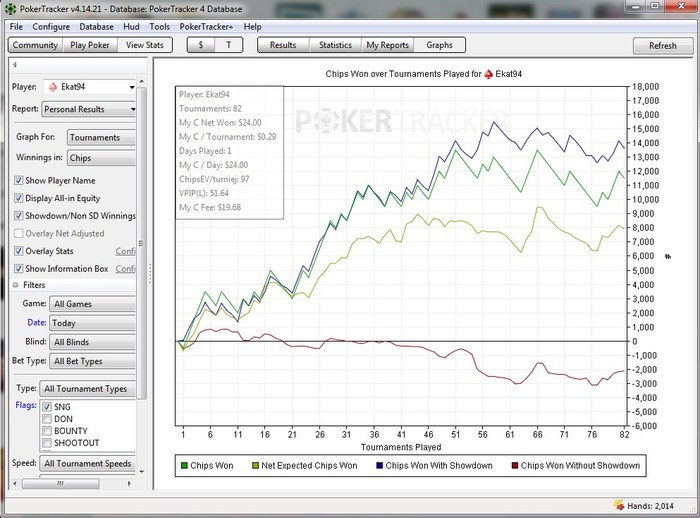The image size is (700, 518).
Task: Expand Bet Type filter All Bet Types
Action: 92,361
